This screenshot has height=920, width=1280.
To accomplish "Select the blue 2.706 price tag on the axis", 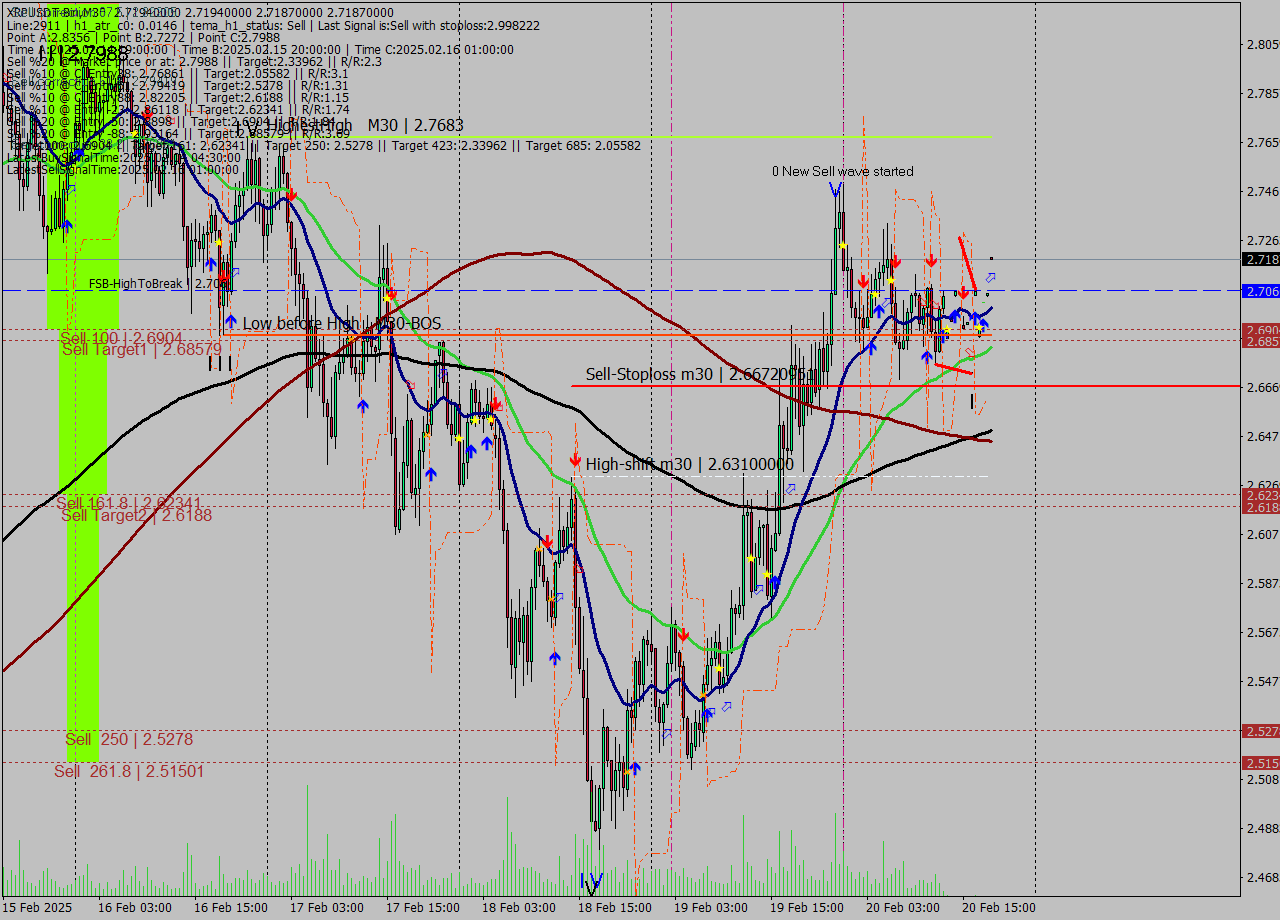I will [1260, 291].
